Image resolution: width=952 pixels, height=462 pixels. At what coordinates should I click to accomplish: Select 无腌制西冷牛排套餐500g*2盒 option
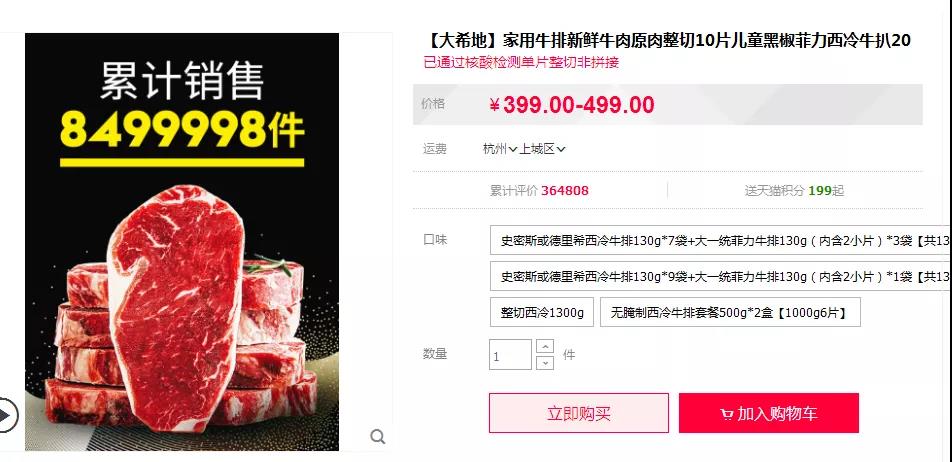tap(730, 312)
